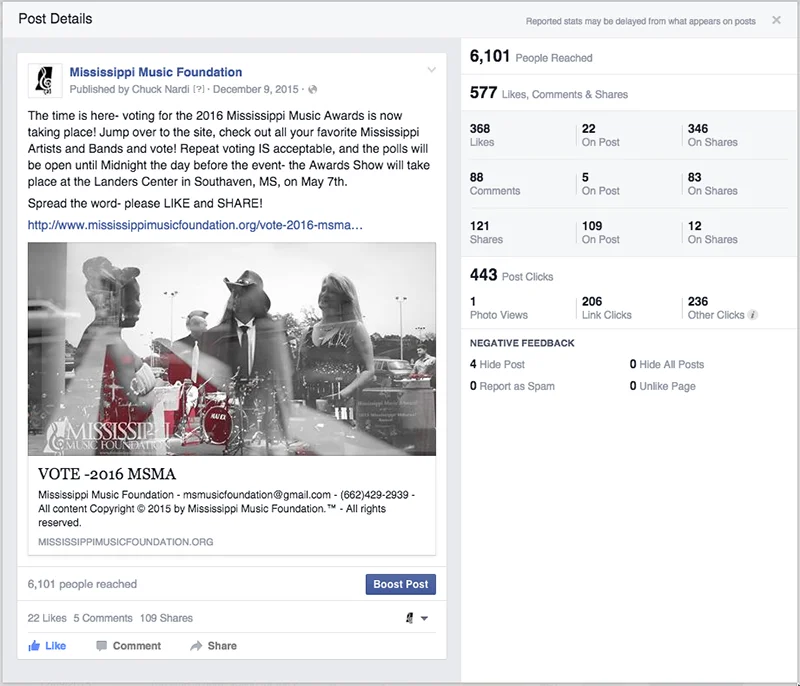This screenshot has width=800, height=686.
Task: Open the post options chevron menu
Action: coord(431,70)
